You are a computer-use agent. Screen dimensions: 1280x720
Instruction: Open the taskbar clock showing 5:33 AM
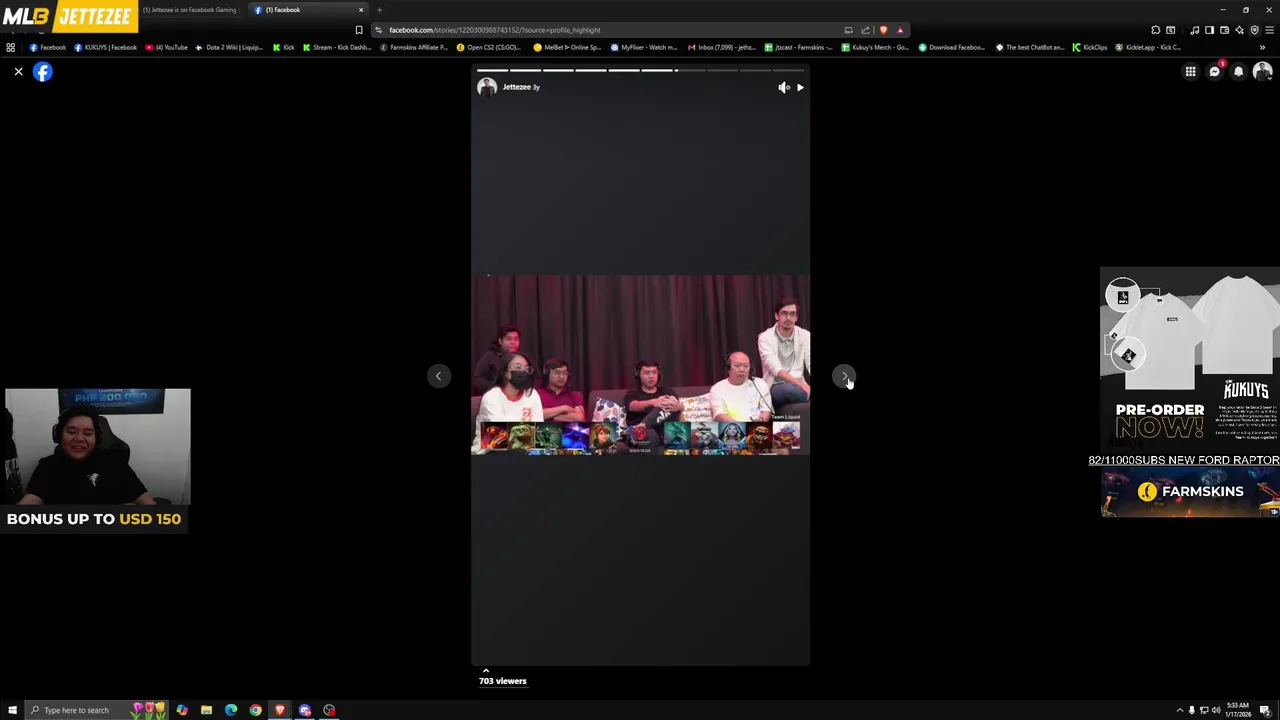pos(1239,710)
